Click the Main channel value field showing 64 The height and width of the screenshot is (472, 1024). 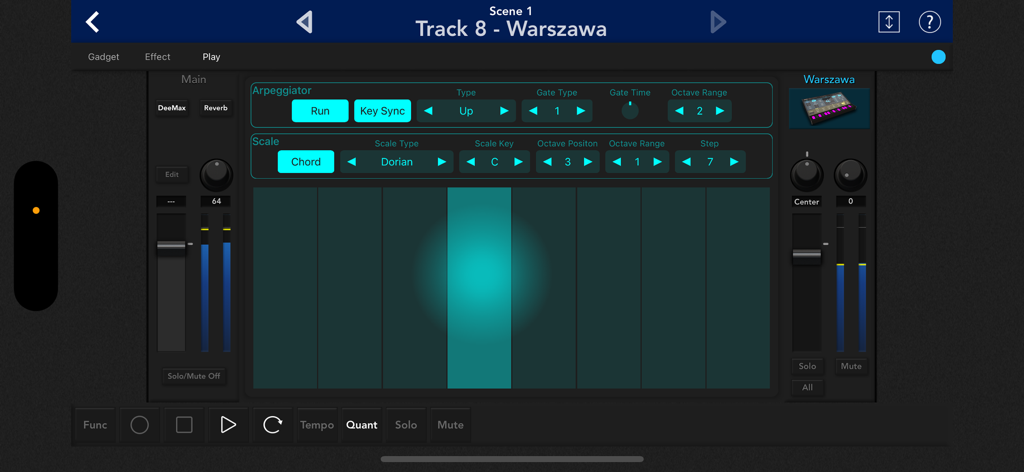[216, 202]
